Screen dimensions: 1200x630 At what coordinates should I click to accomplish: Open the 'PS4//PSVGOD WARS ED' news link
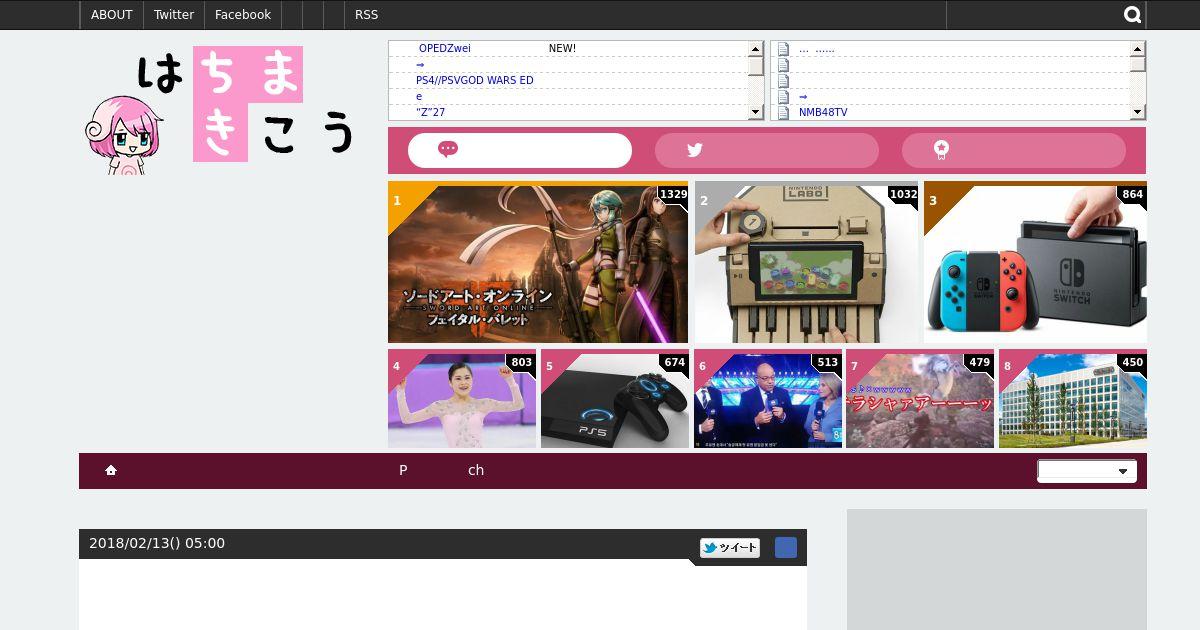click(x=475, y=80)
